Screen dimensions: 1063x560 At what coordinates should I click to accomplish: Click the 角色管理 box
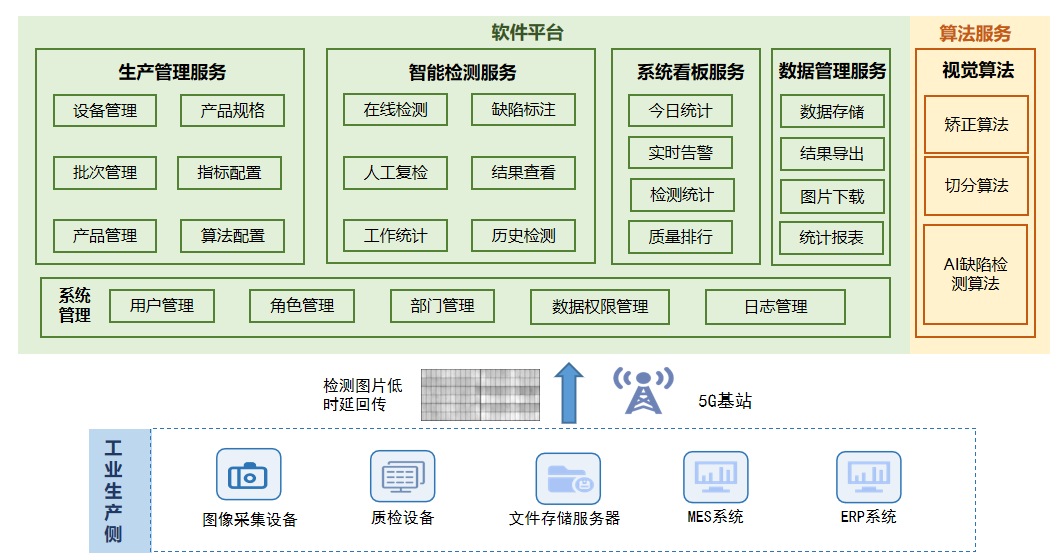tap(302, 306)
